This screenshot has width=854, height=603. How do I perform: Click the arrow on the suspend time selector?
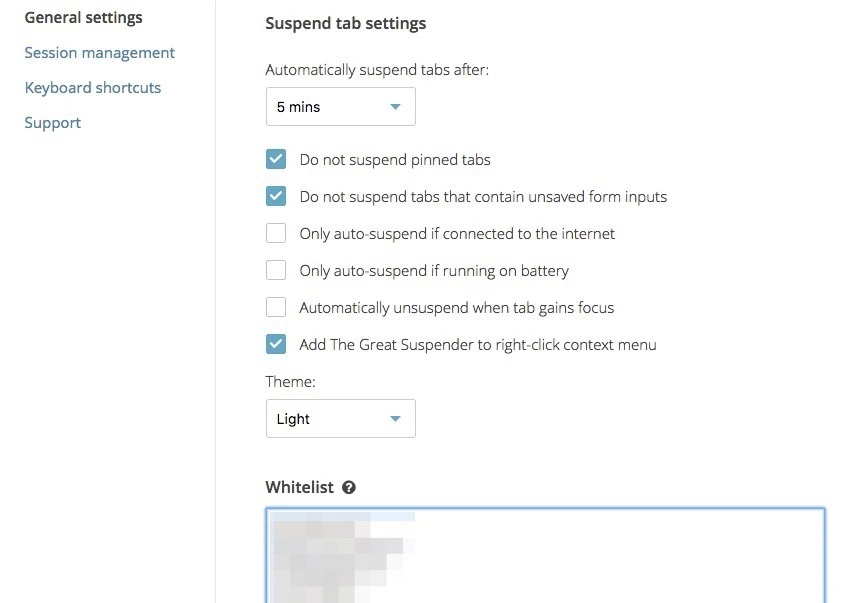click(x=395, y=107)
